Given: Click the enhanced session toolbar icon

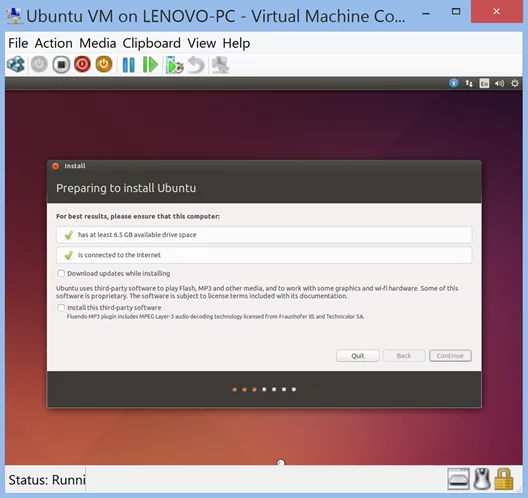Looking at the screenshot, I should [x=220, y=65].
